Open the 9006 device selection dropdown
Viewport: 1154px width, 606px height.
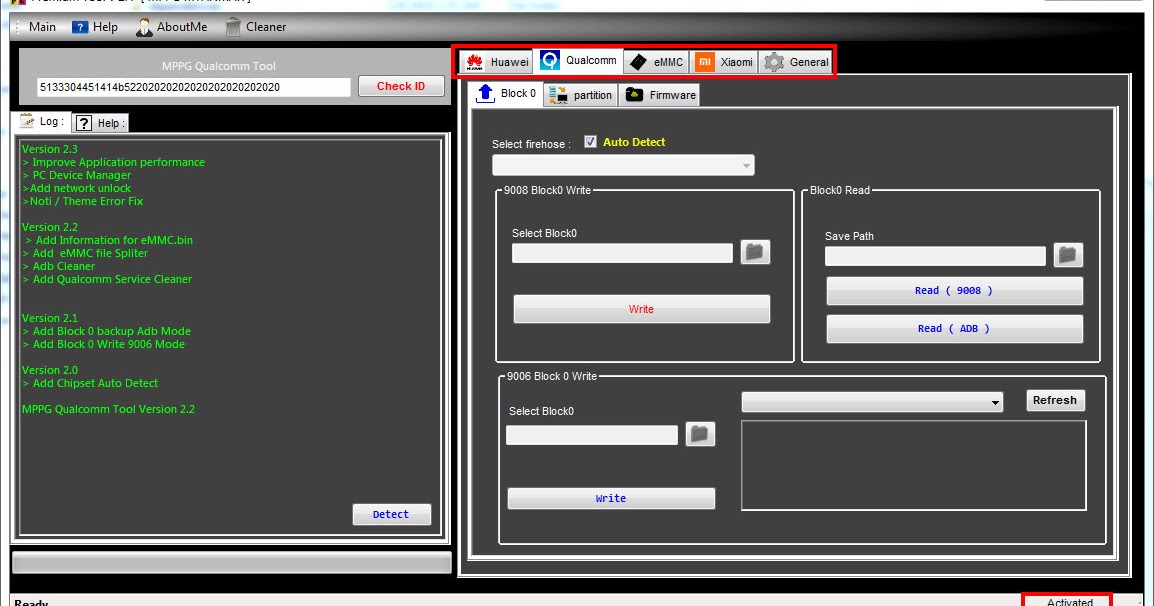997,401
